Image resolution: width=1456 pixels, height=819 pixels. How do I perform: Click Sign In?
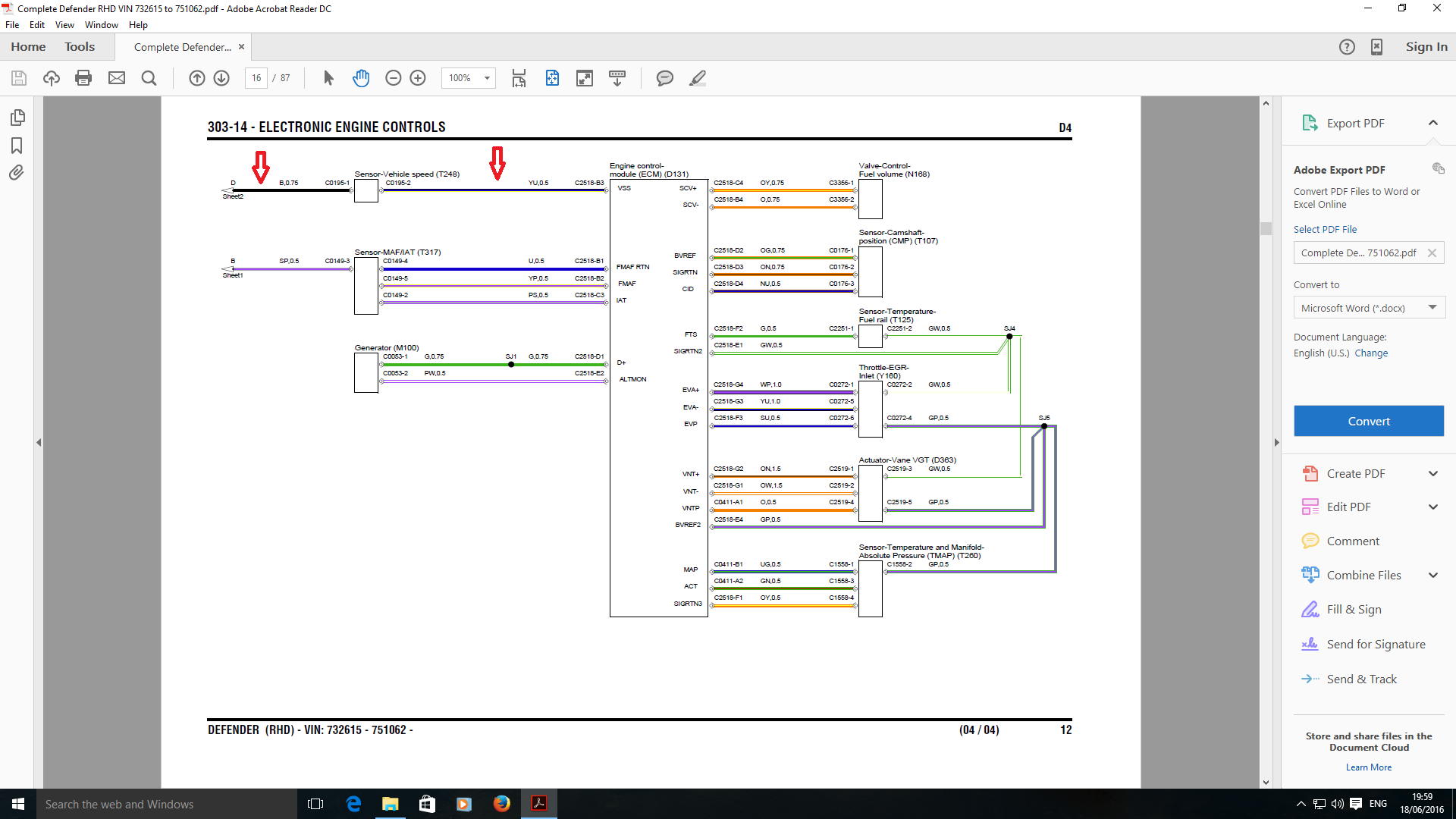1426,47
